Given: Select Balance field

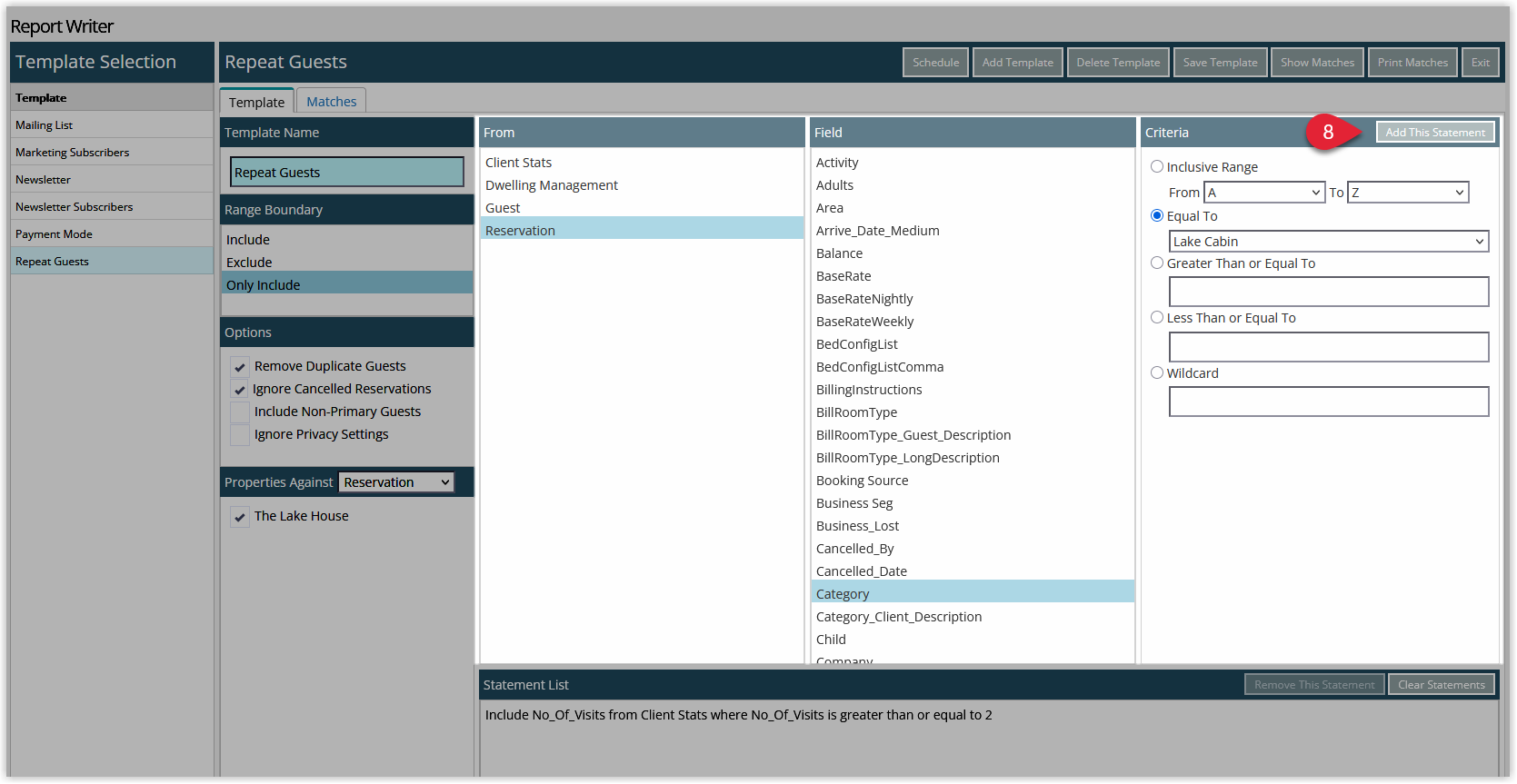Looking at the screenshot, I should tap(973, 253).
